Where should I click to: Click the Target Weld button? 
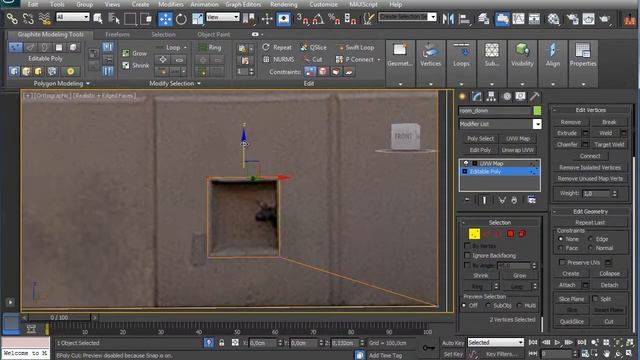click(x=609, y=144)
